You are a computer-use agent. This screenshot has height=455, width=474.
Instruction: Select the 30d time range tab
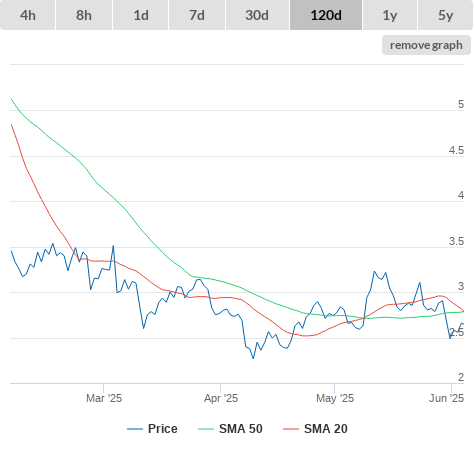[257, 15]
